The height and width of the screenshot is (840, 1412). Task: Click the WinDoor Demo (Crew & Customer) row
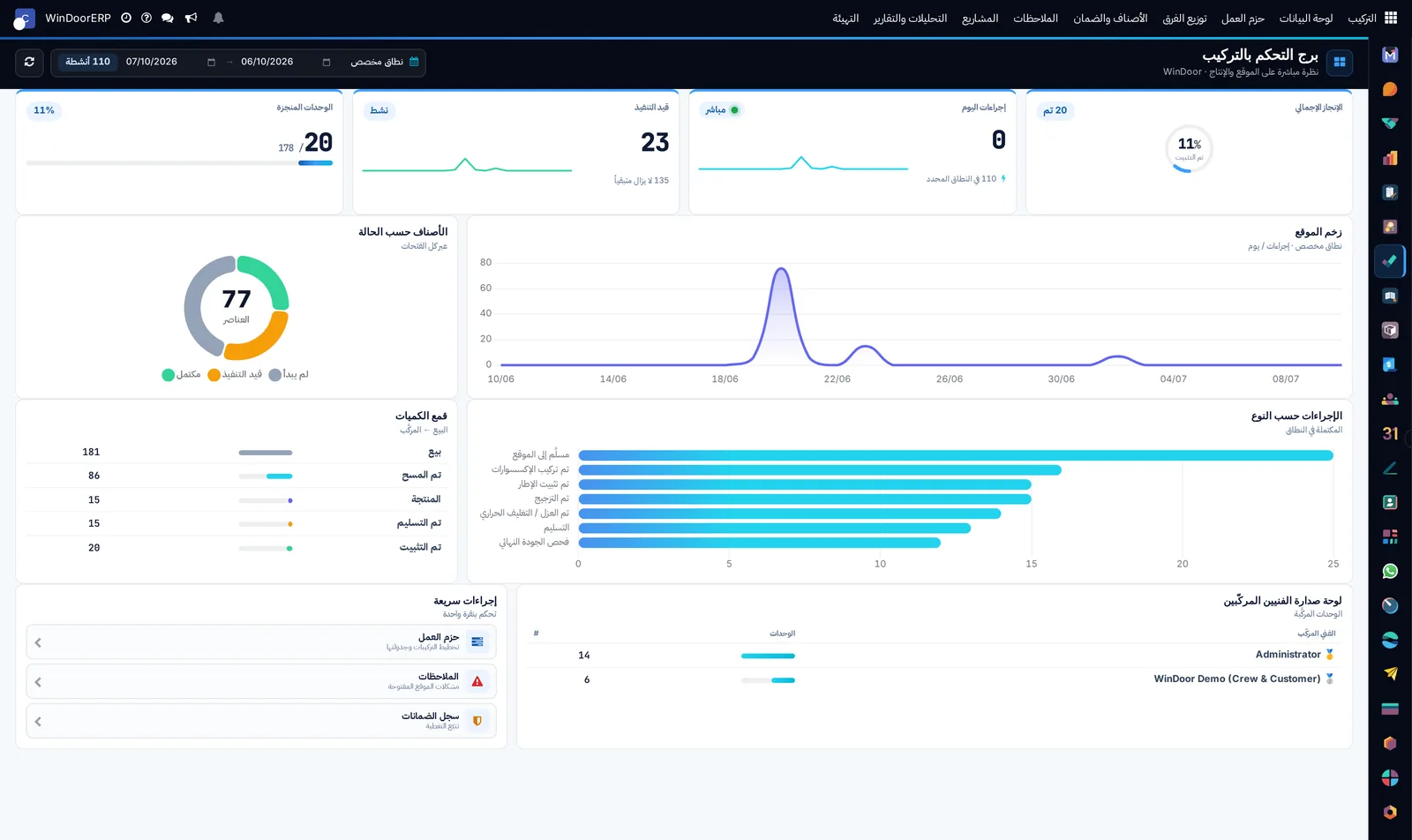tap(935, 679)
